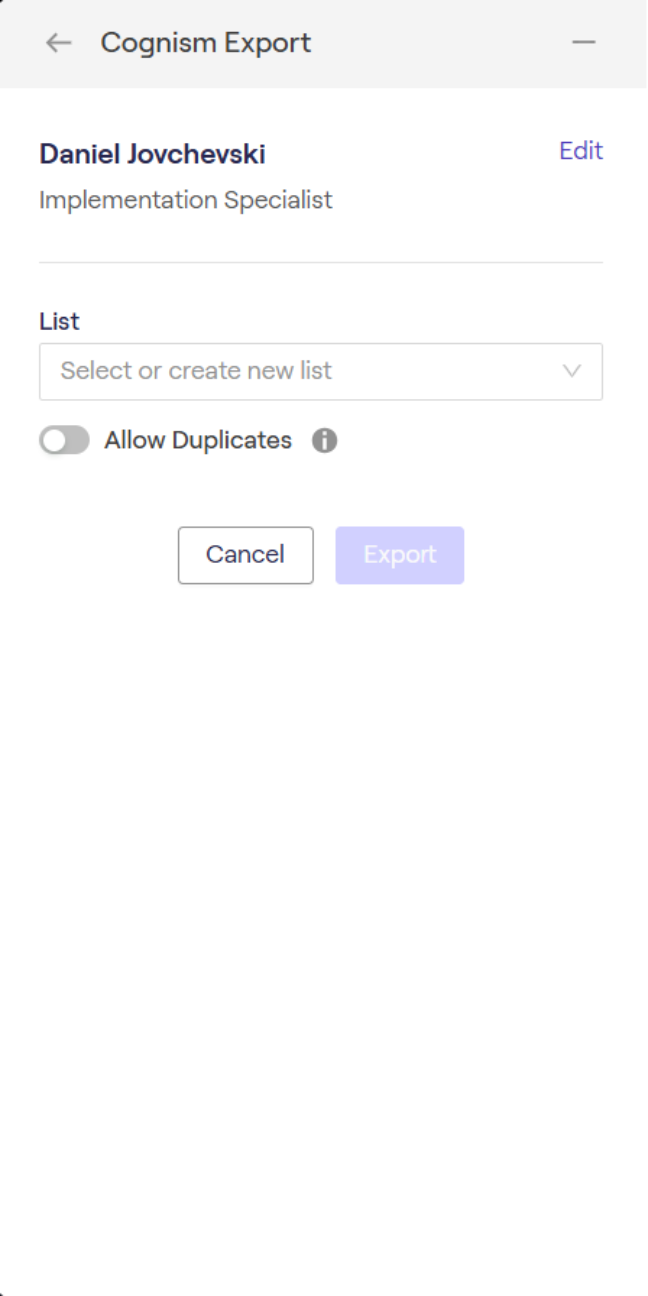Enable the Allow Duplicates toggle
The height and width of the screenshot is (1296, 648).
tap(64, 440)
